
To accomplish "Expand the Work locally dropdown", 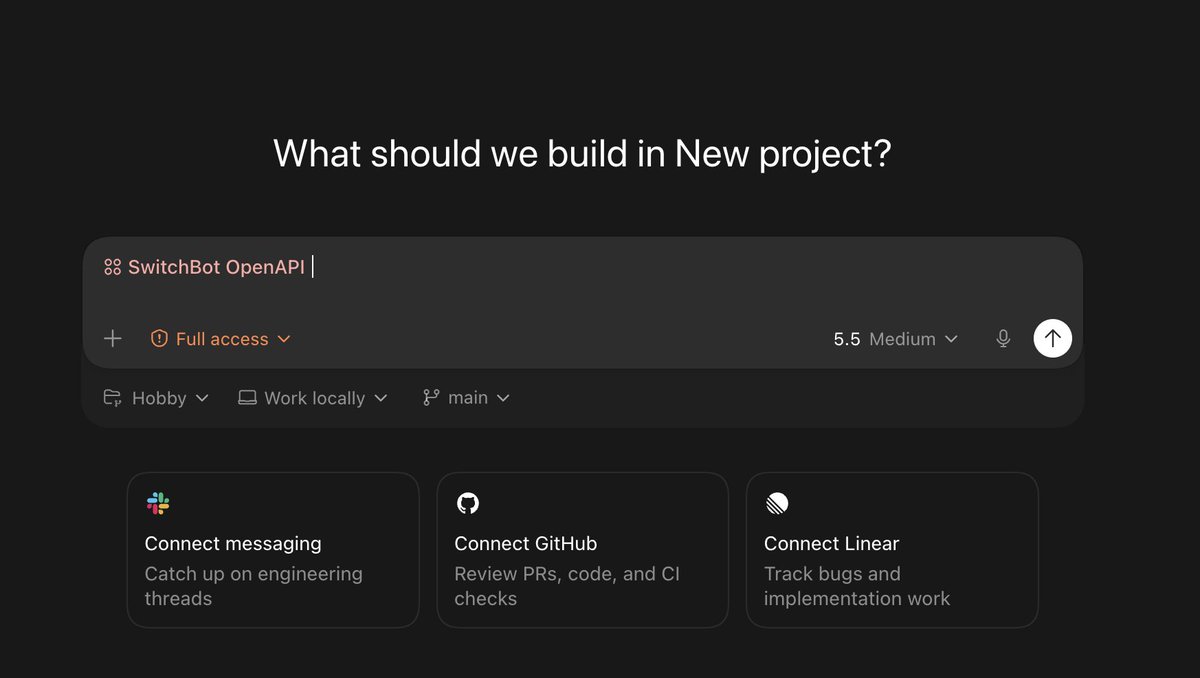I will click(313, 398).
